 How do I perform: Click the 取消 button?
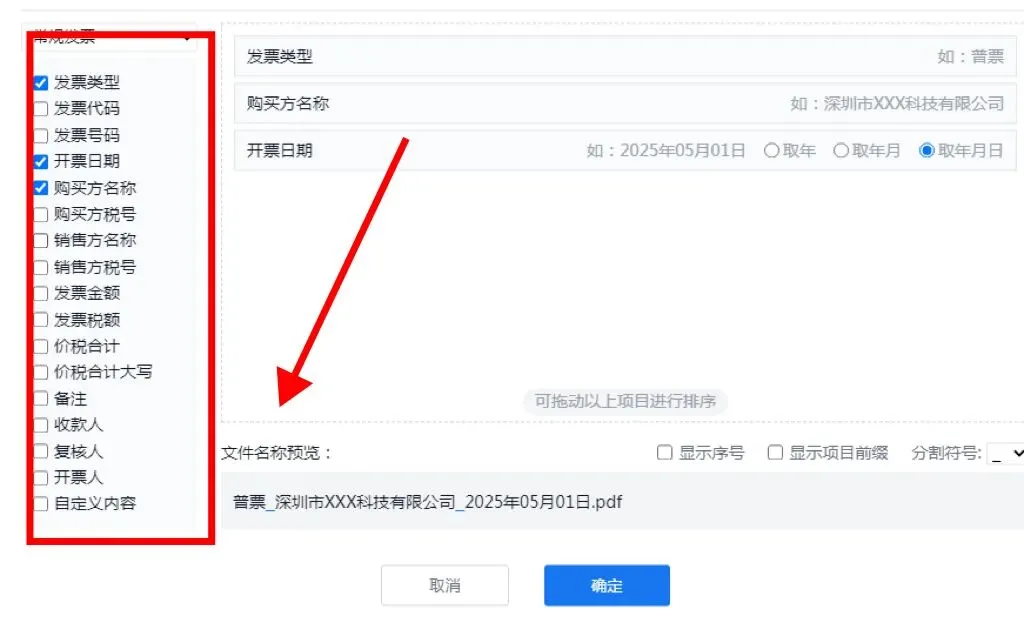[x=445, y=585]
